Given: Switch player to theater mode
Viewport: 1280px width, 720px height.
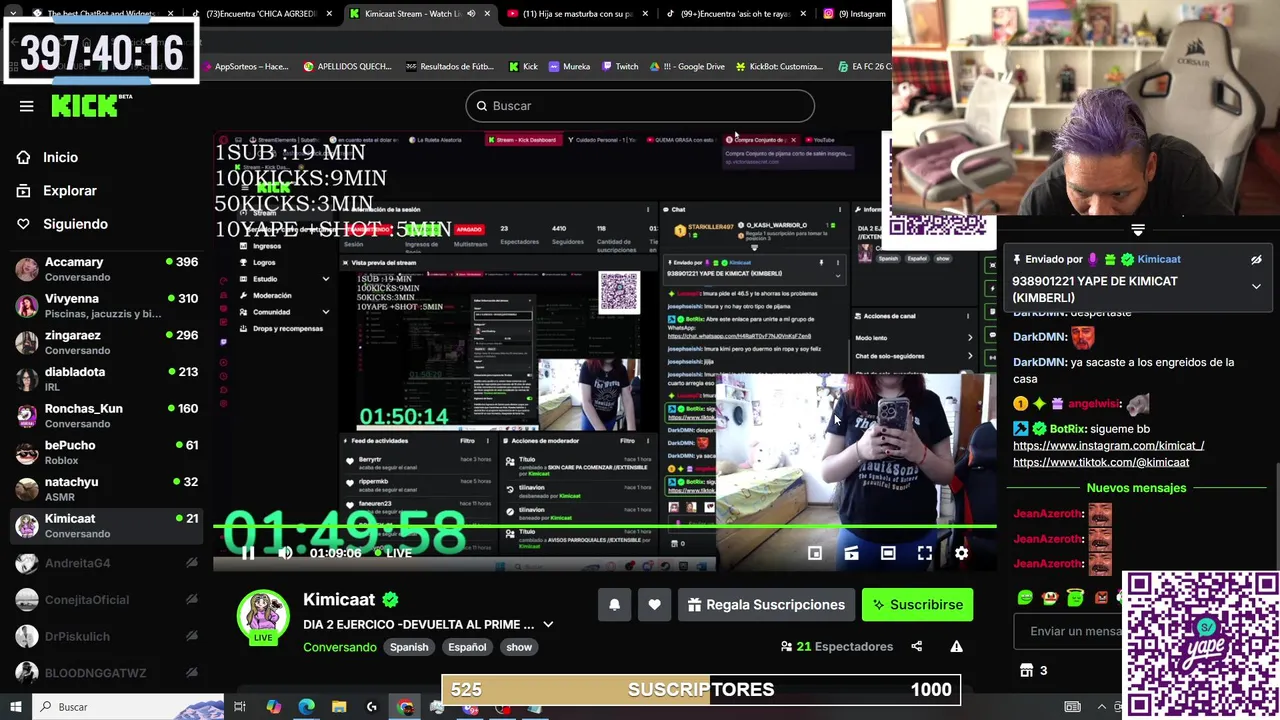Looking at the screenshot, I should 888,553.
